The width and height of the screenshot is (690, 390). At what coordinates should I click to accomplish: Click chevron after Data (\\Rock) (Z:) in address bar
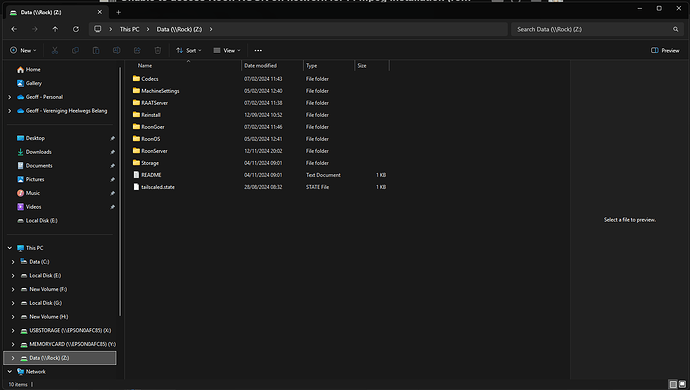[x=211, y=29]
